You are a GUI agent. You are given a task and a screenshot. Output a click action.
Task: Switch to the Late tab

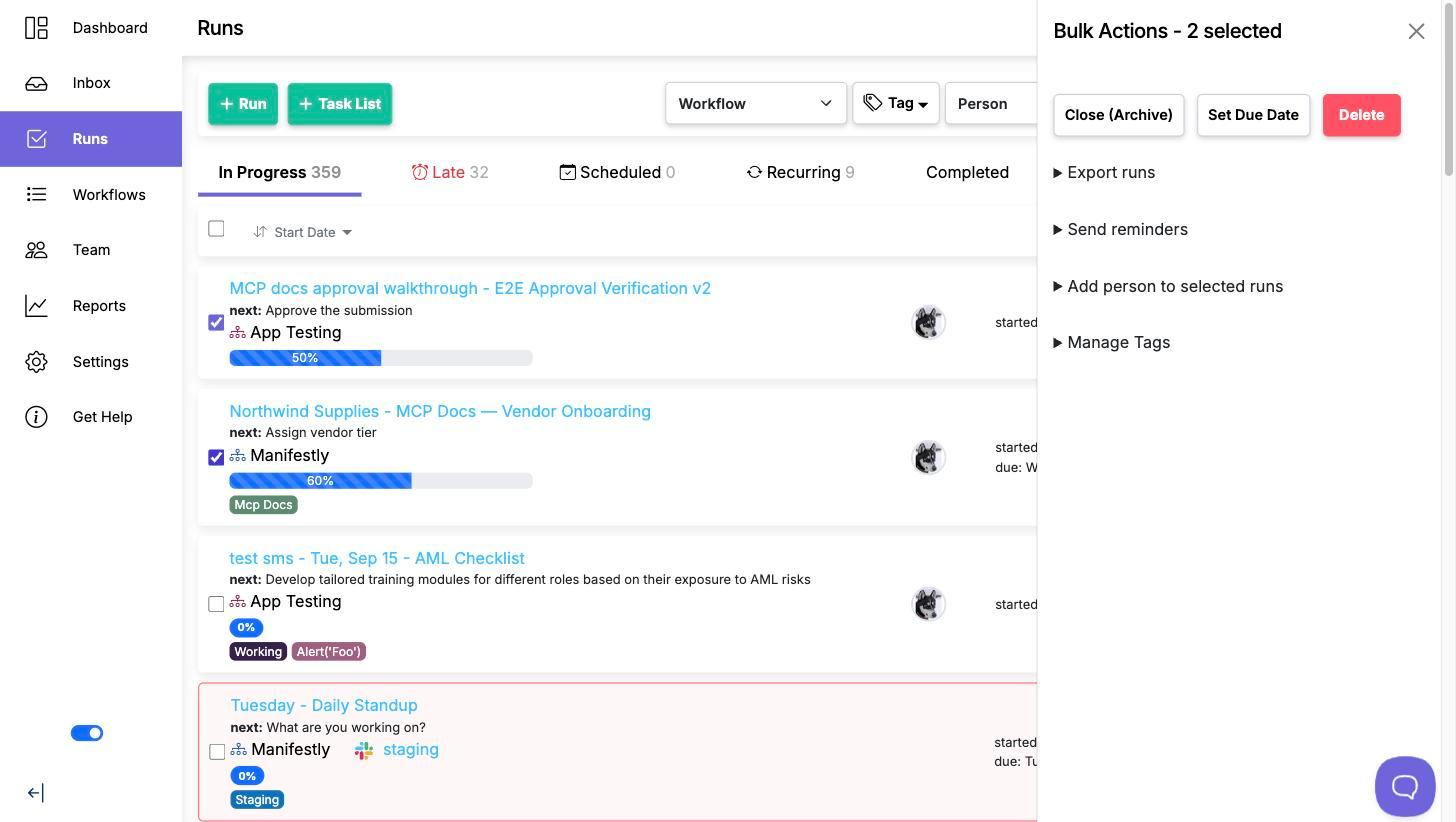coord(450,173)
